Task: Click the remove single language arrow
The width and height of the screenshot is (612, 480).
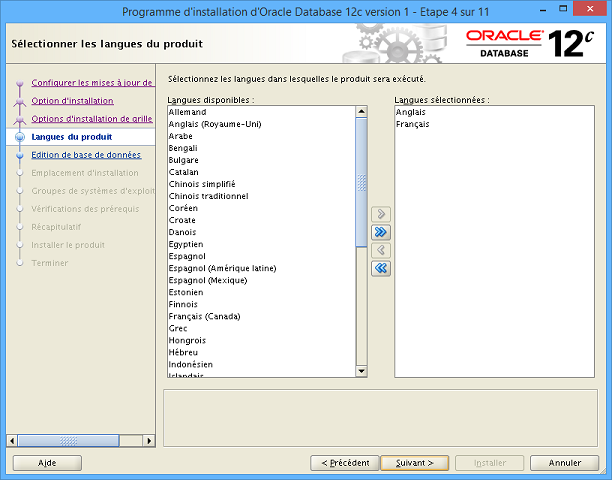Action: (x=381, y=250)
